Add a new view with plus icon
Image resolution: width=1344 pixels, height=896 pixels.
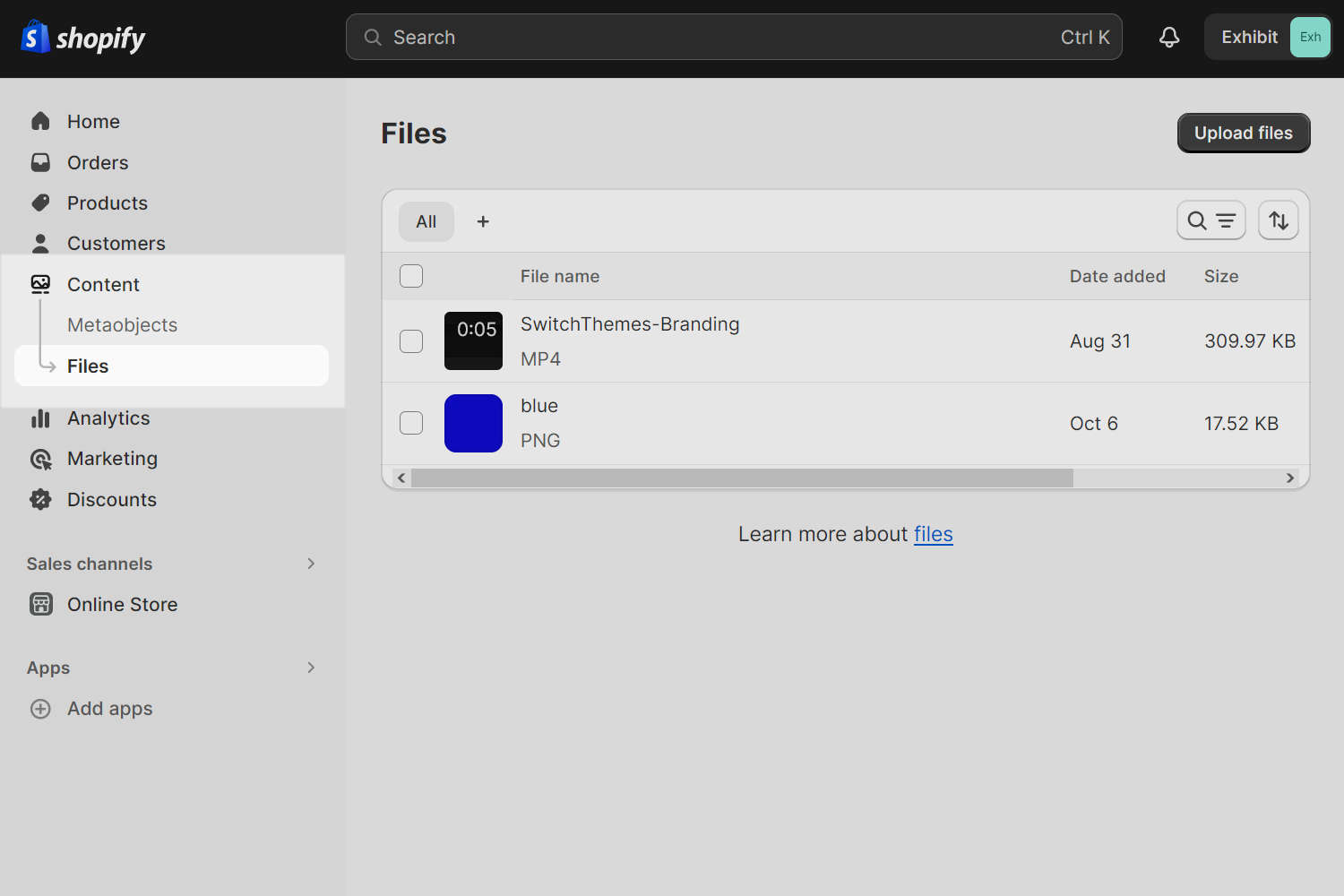483,221
